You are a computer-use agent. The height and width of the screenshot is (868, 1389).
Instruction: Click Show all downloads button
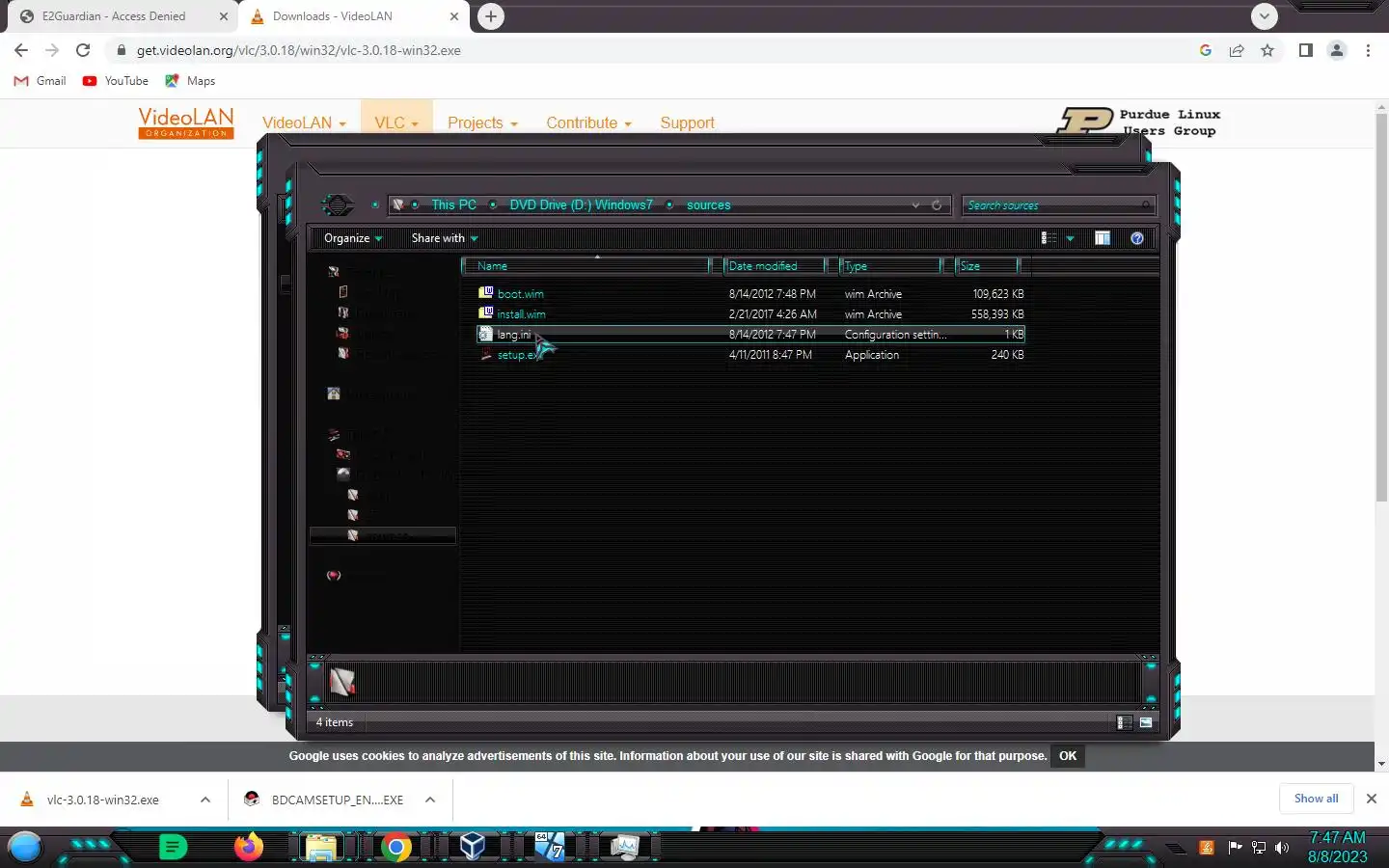[1316, 799]
